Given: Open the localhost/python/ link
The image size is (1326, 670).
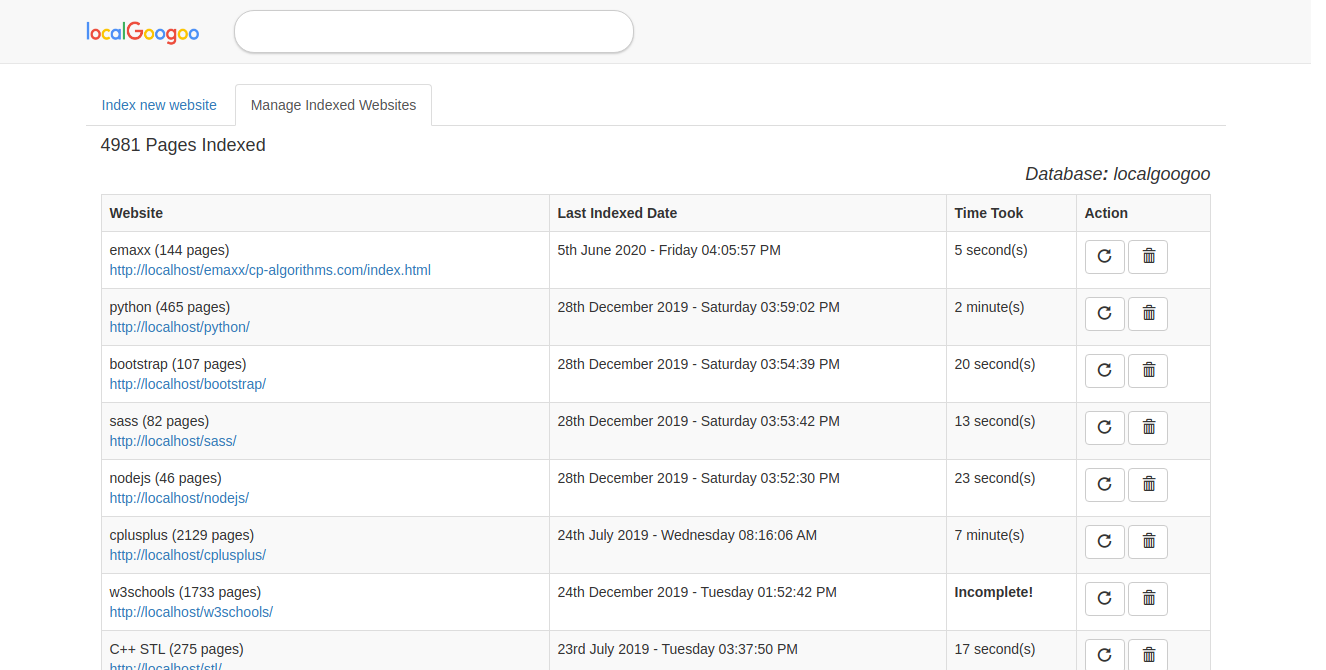Looking at the screenshot, I should pyautogui.click(x=180, y=327).
